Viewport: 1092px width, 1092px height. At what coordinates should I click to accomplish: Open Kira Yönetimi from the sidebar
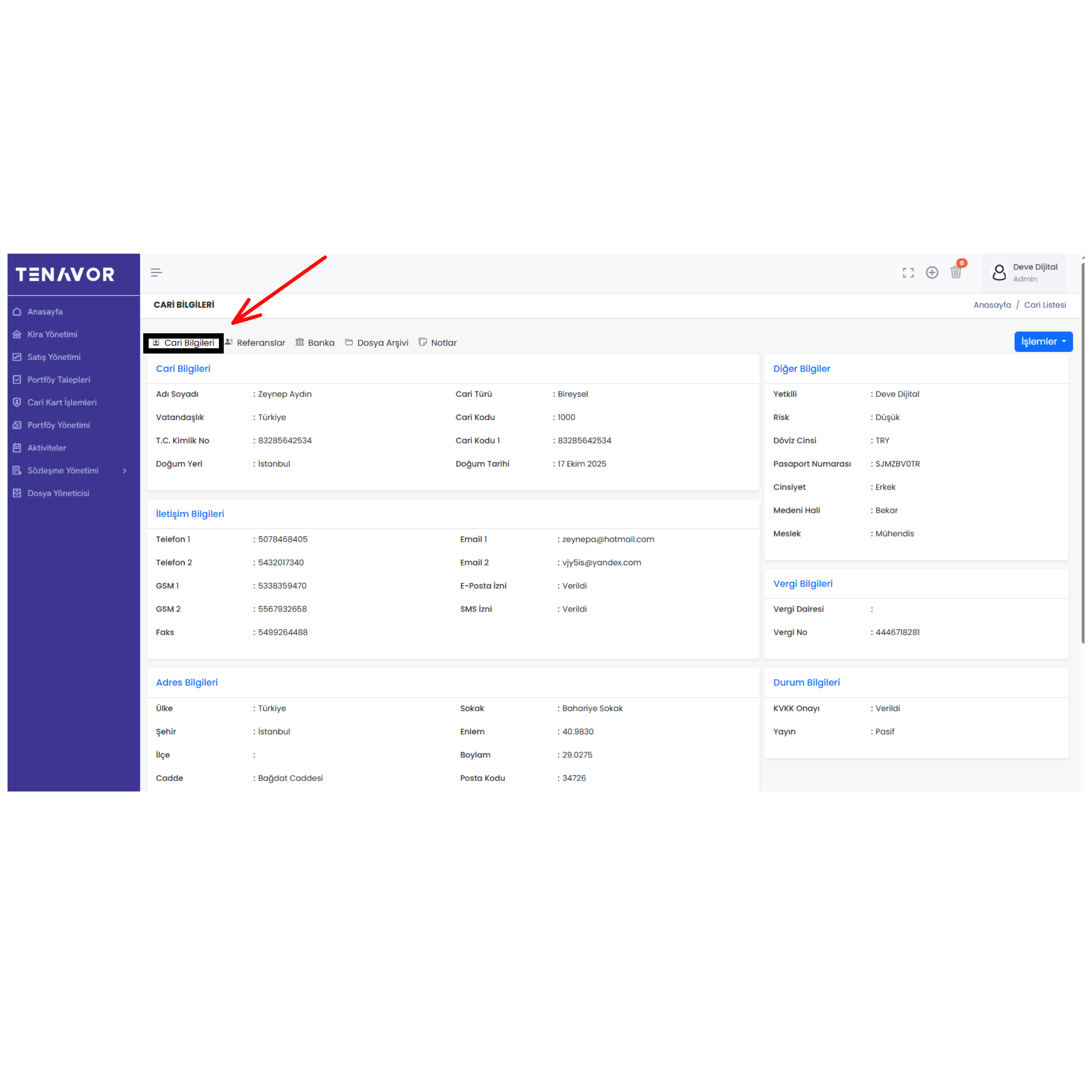coord(52,335)
